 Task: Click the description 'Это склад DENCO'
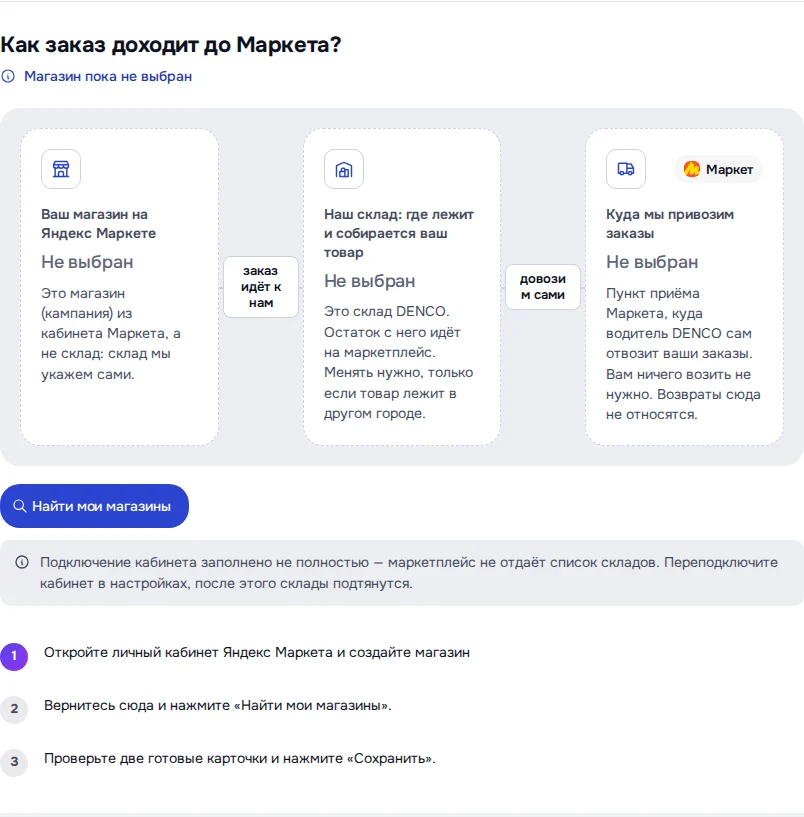click(399, 362)
